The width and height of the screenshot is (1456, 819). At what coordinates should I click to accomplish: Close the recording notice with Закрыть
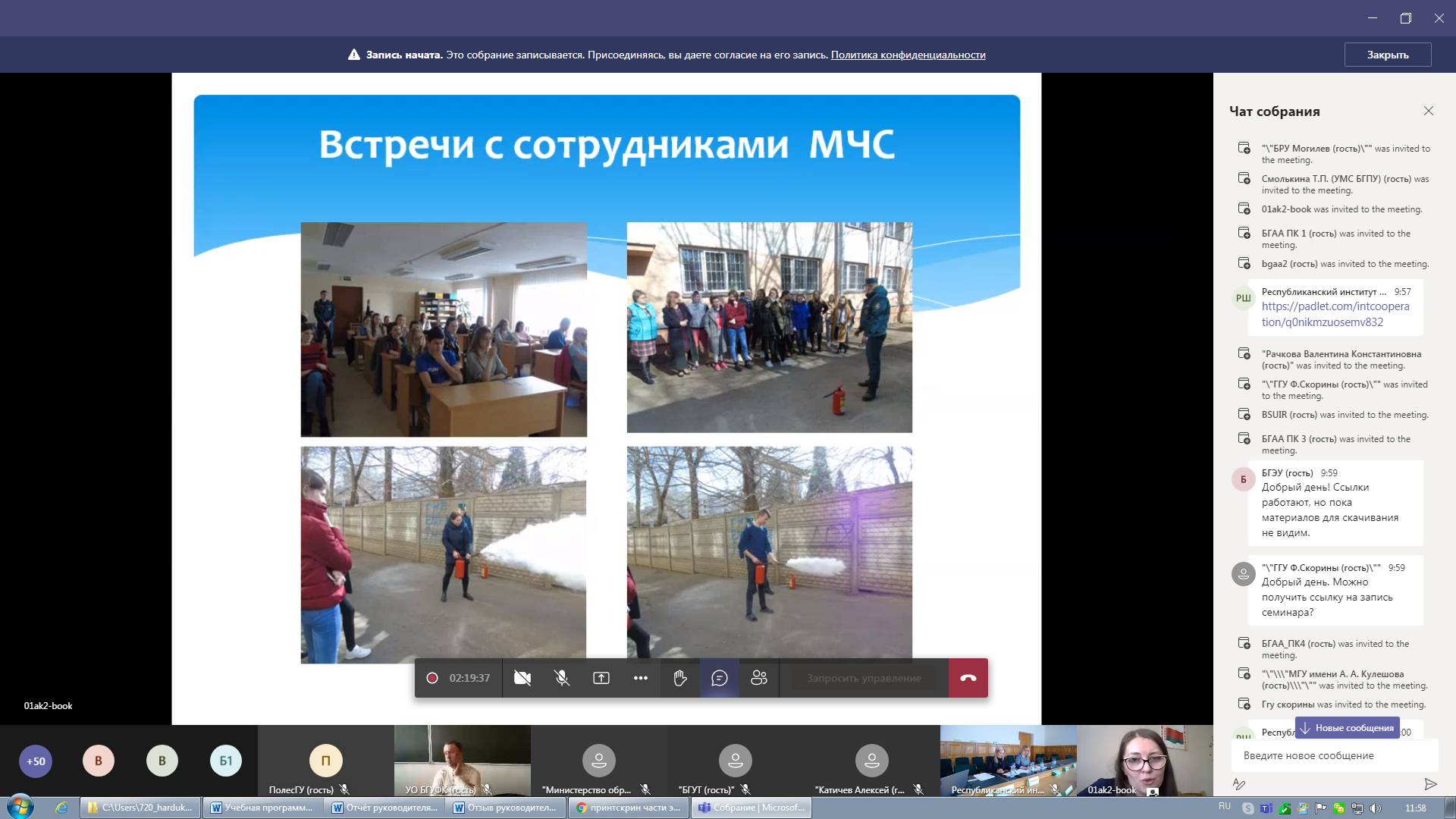click(1388, 55)
